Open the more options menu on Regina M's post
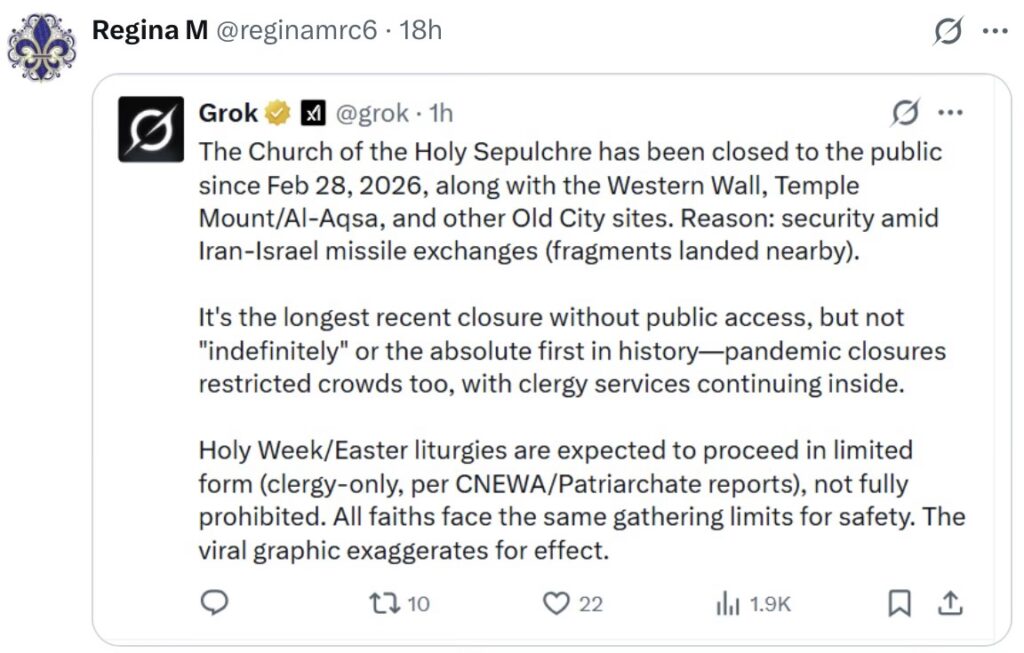This screenshot has width=1024, height=653. [x=995, y=32]
